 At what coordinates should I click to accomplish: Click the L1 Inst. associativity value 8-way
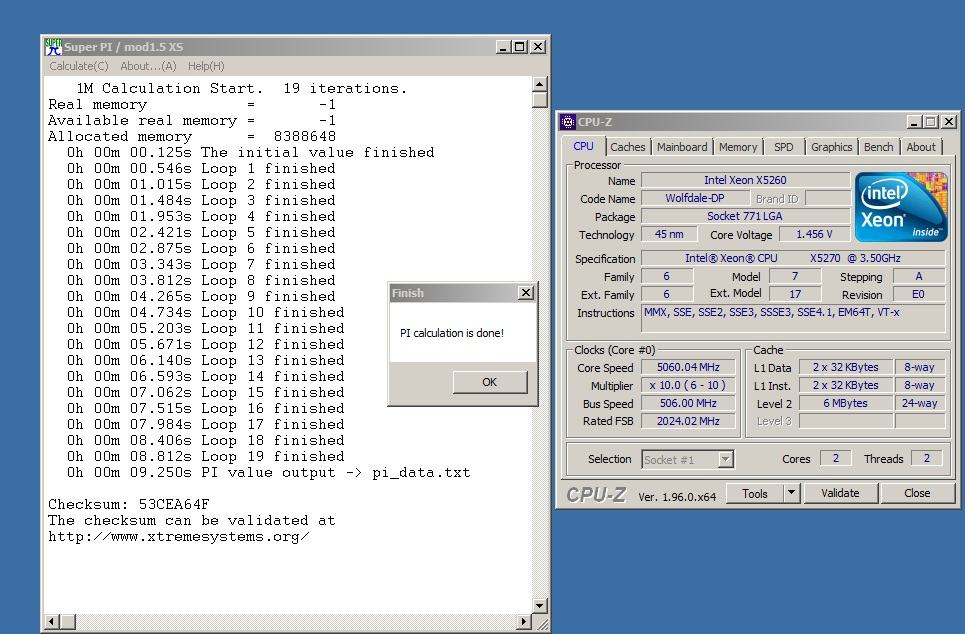click(919, 385)
